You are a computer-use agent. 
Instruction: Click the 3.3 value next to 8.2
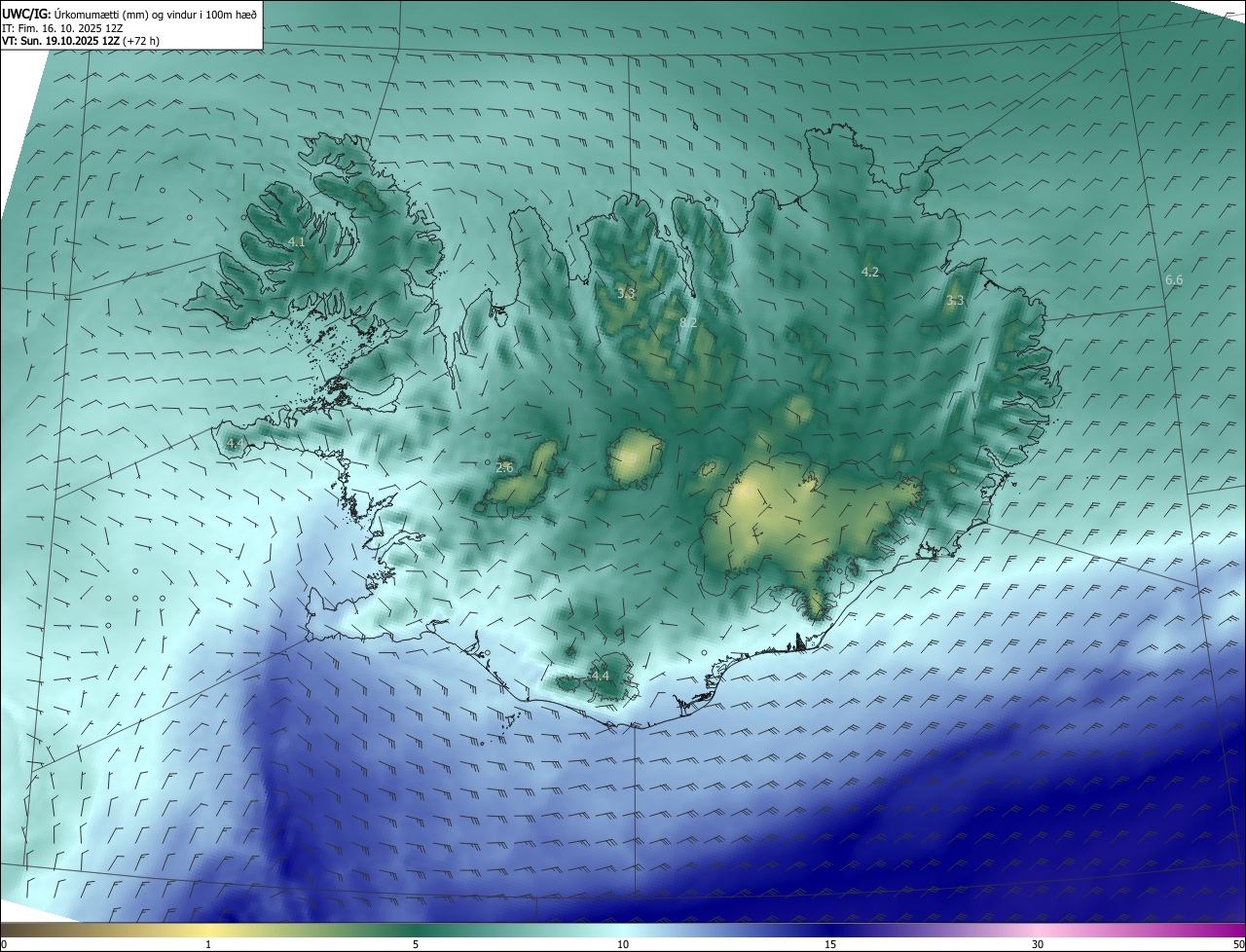click(626, 293)
